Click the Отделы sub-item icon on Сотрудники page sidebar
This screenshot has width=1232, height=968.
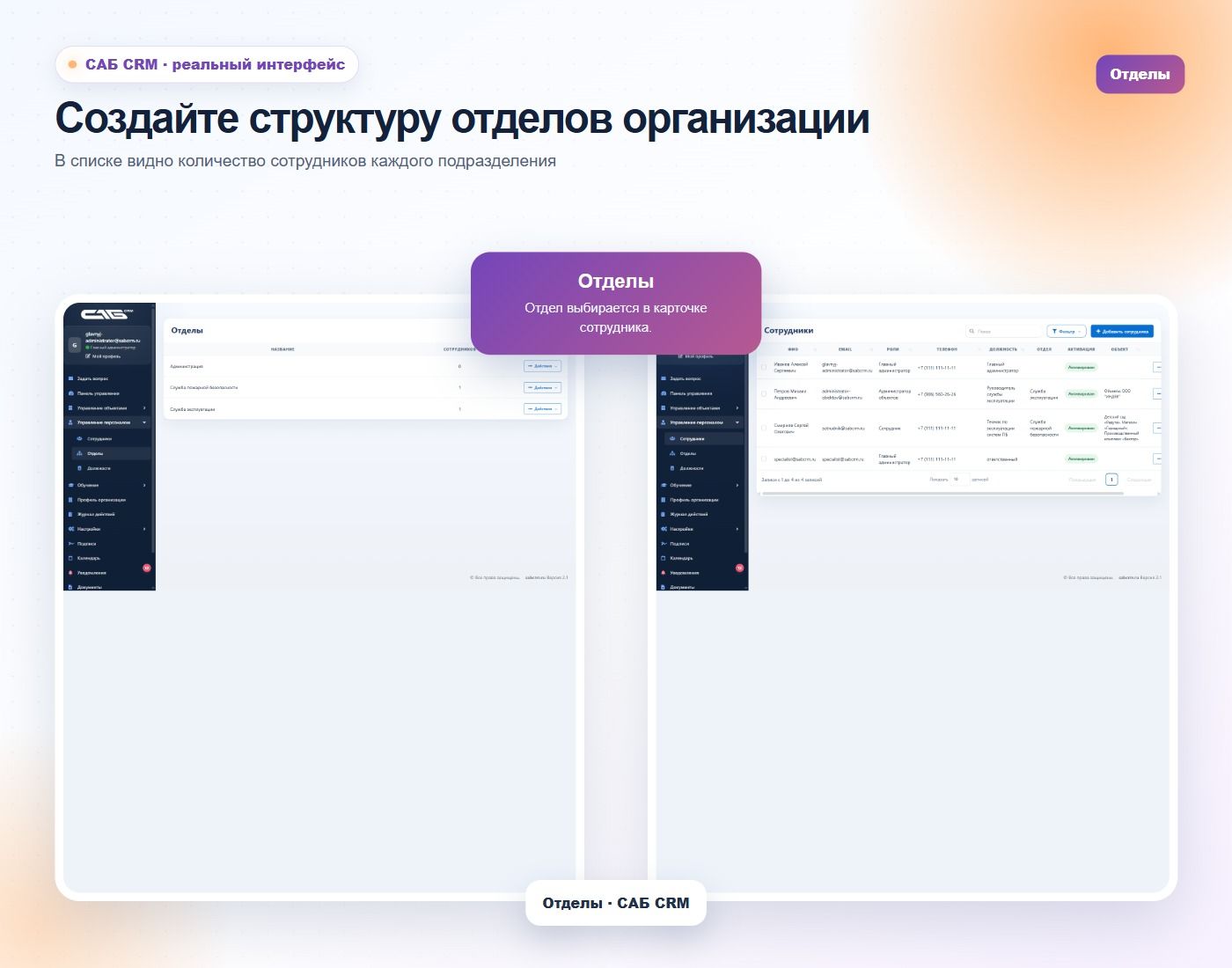(672, 453)
